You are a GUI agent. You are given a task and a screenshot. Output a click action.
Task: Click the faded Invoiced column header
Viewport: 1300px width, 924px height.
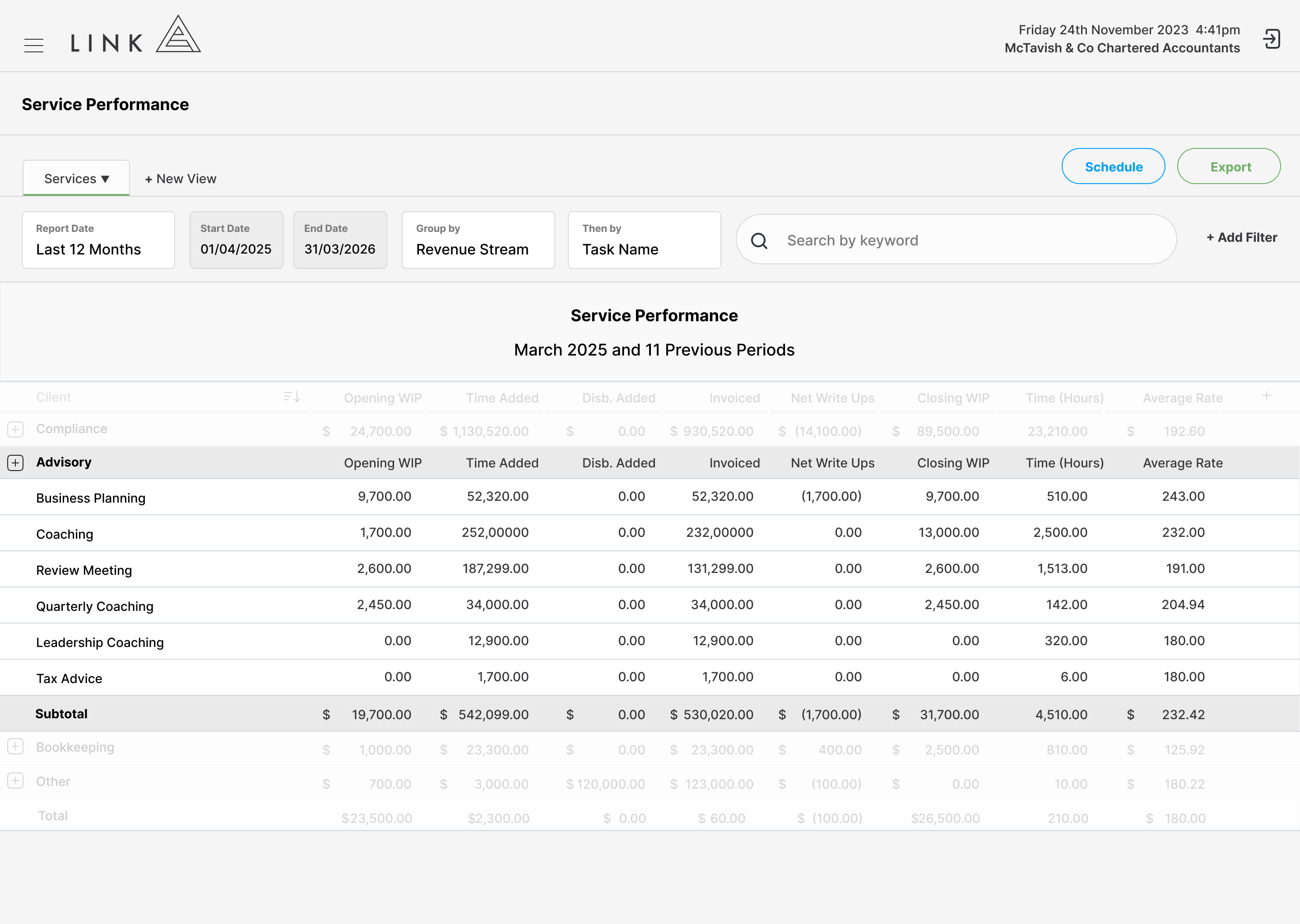[x=735, y=397]
